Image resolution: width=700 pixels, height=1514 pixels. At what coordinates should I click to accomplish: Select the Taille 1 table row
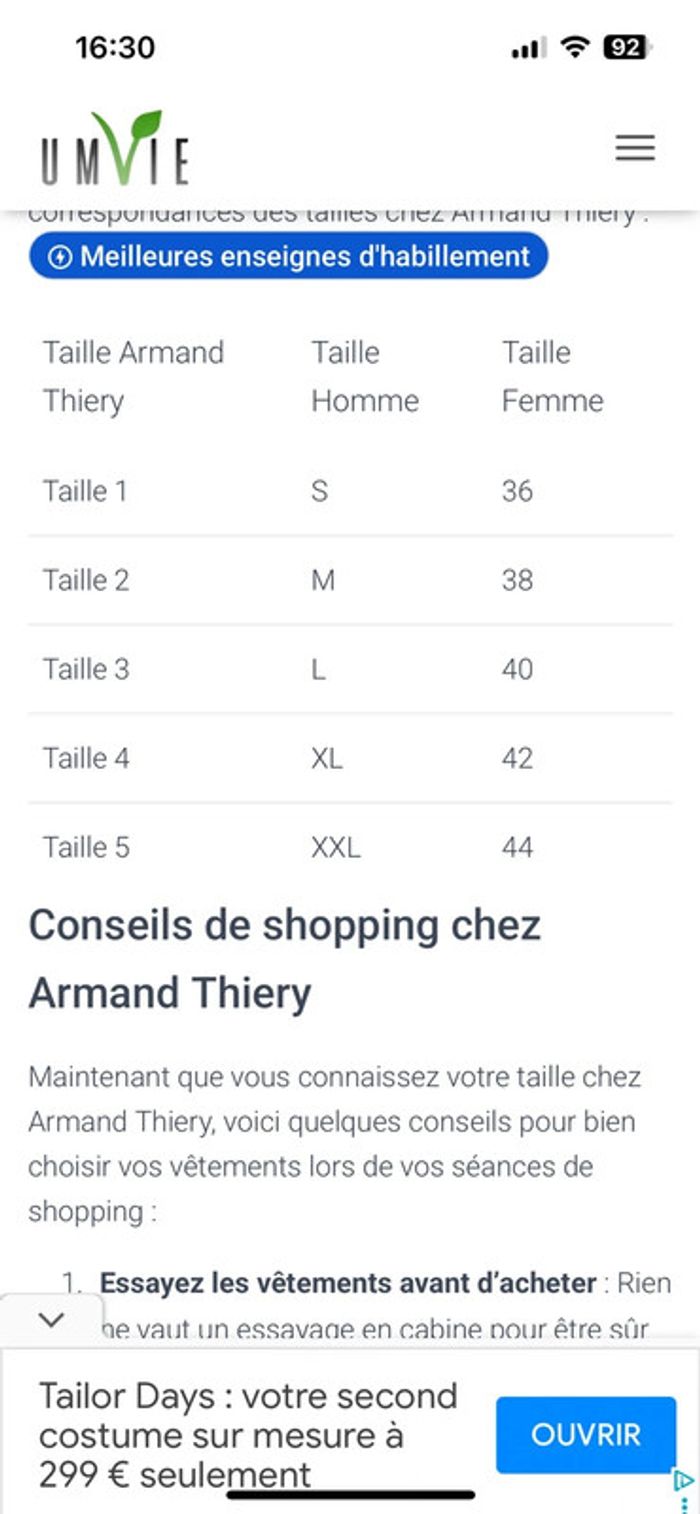click(350, 491)
